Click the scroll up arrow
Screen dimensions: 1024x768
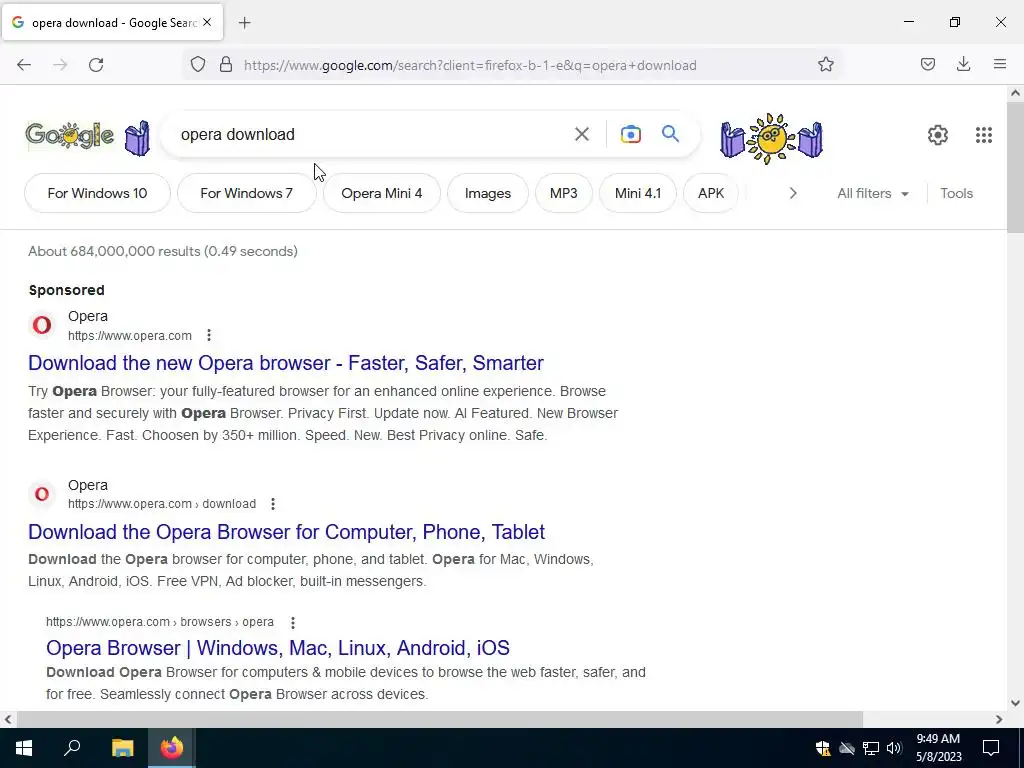click(x=1015, y=93)
